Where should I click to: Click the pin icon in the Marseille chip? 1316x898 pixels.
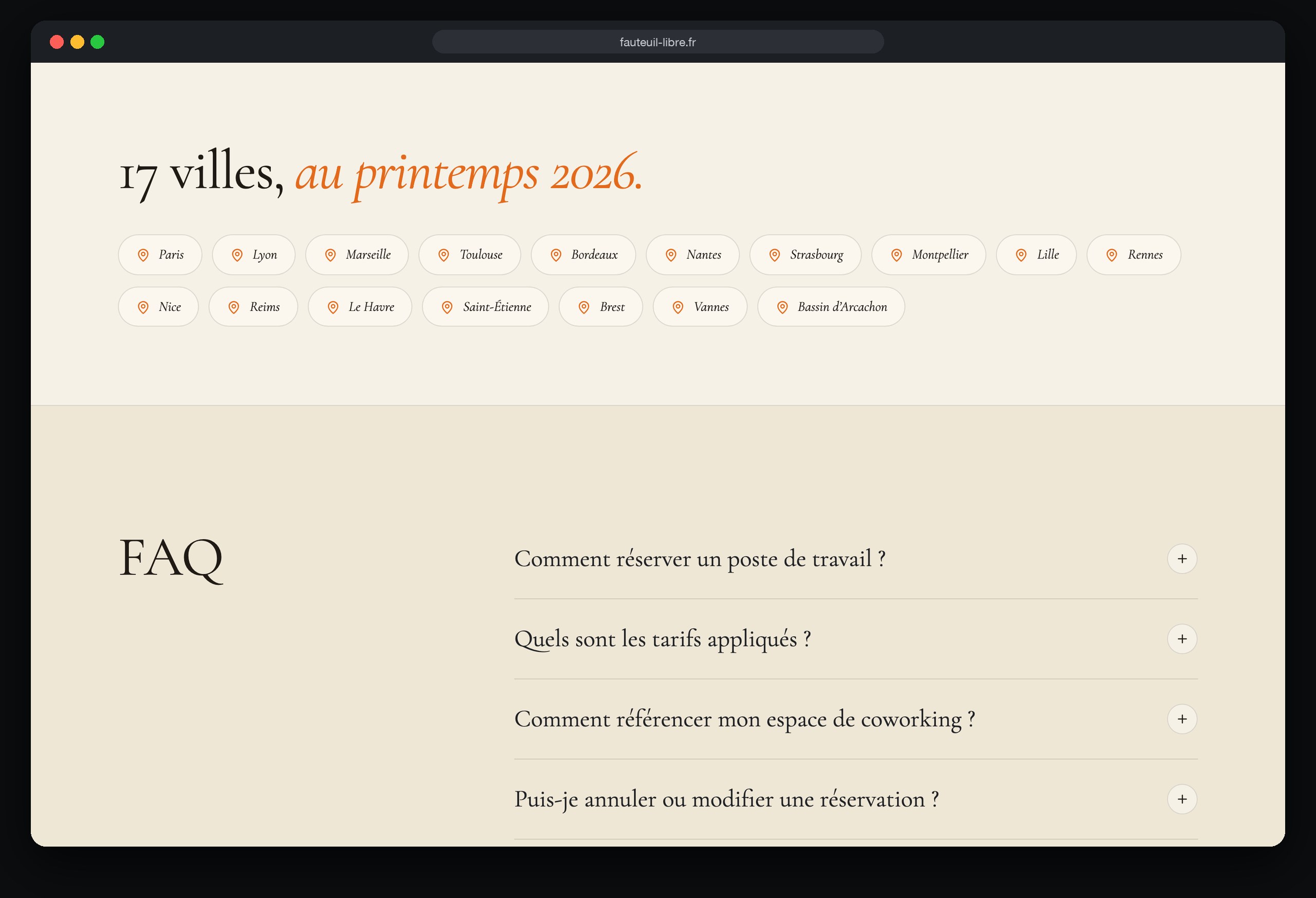point(331,255)
